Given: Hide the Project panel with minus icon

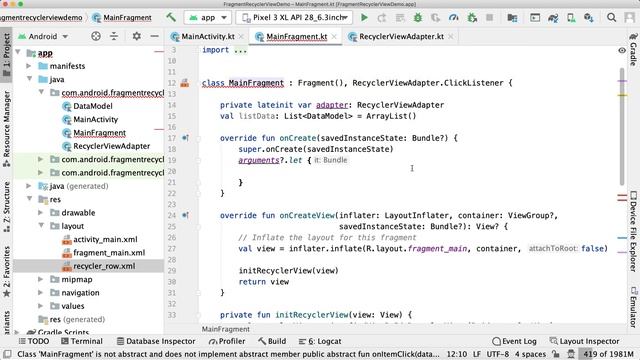Looking at the screenshot, I should point(154,36).
